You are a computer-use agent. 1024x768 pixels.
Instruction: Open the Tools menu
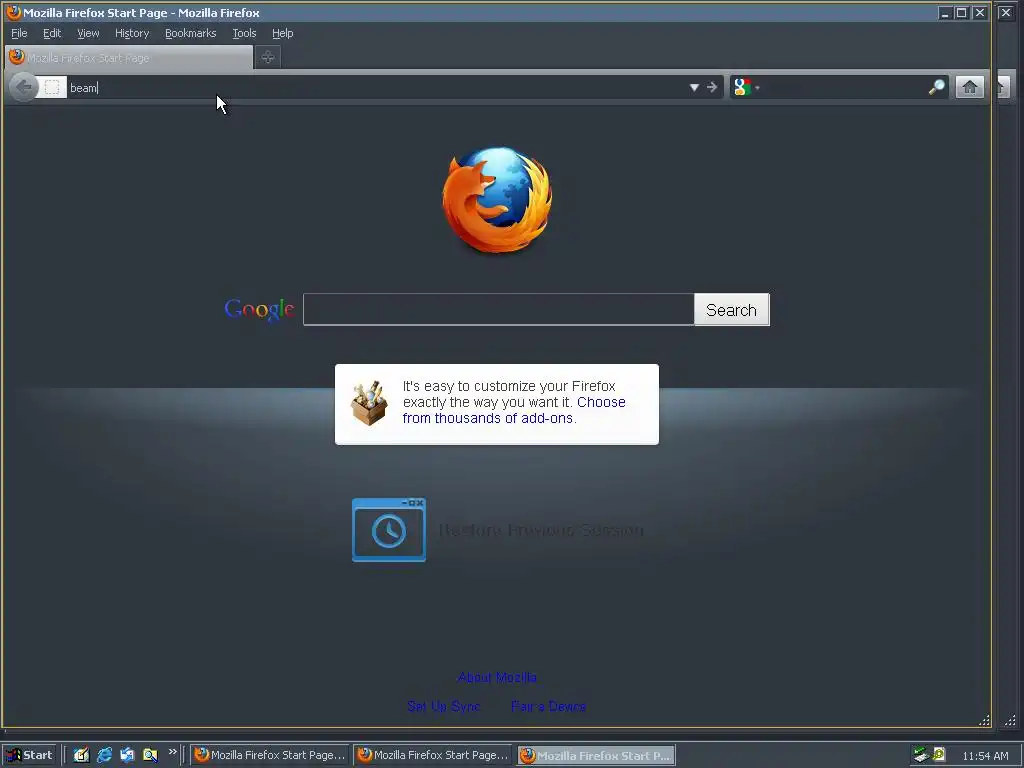coord(244,33)
